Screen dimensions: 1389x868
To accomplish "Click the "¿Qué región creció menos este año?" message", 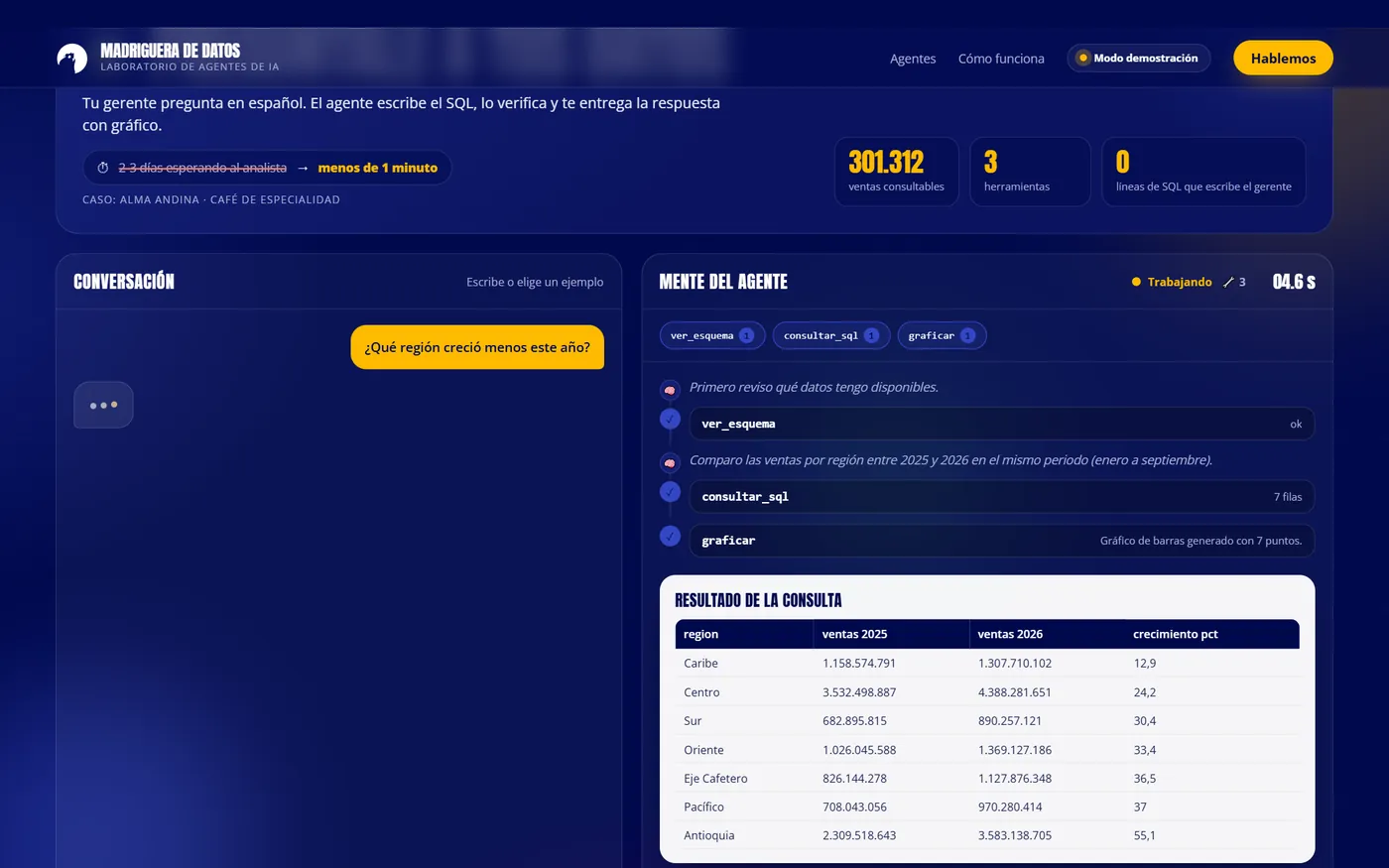I will (x=477, y=347).
